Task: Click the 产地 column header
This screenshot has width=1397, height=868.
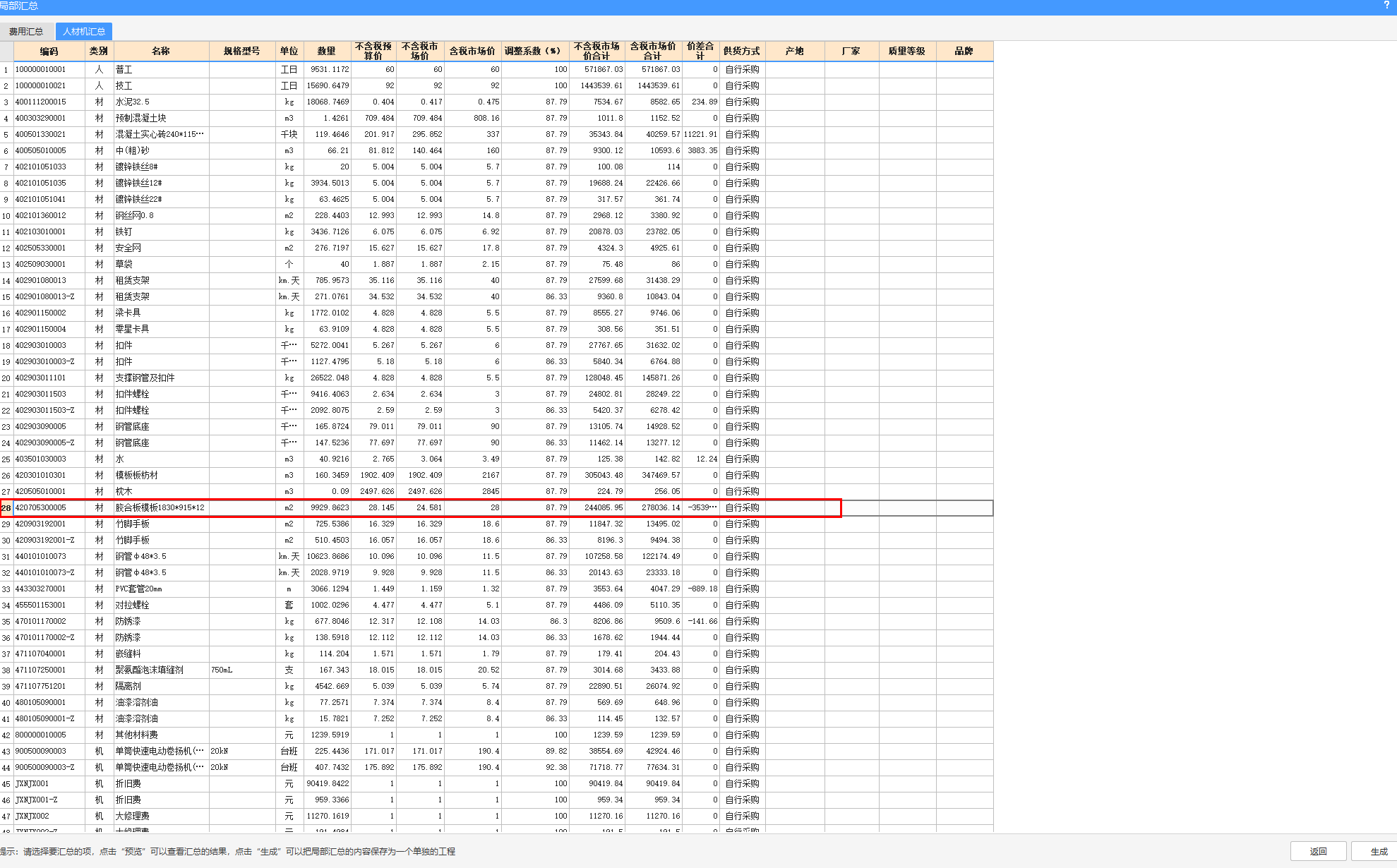Action: (x=795, y=52)
